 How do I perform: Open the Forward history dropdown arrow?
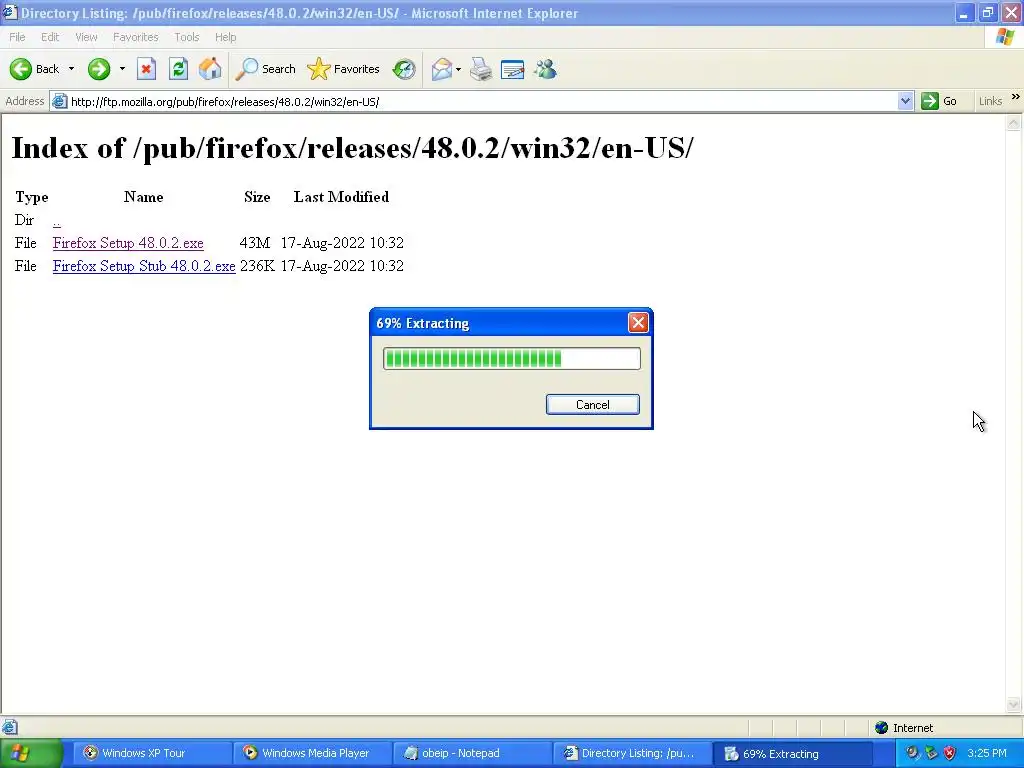coord(122,69)
